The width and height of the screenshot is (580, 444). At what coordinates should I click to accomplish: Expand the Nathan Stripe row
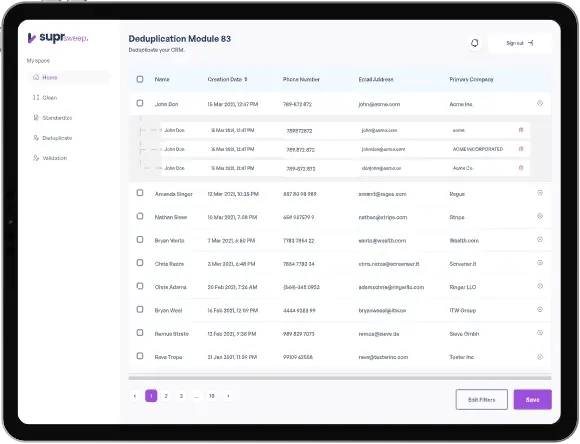click(x=540, y=216)
